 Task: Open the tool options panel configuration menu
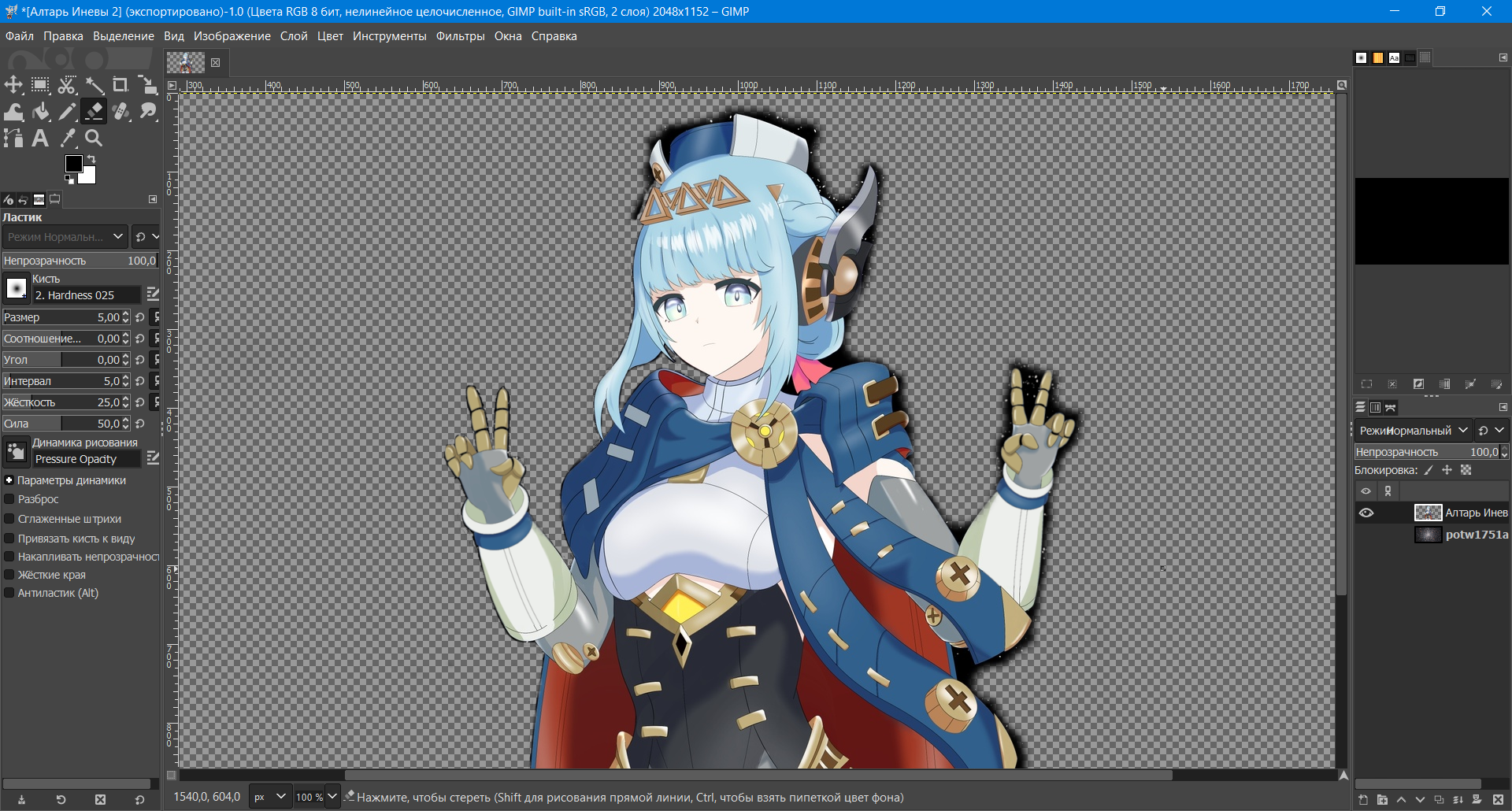(x=153, y=199)
